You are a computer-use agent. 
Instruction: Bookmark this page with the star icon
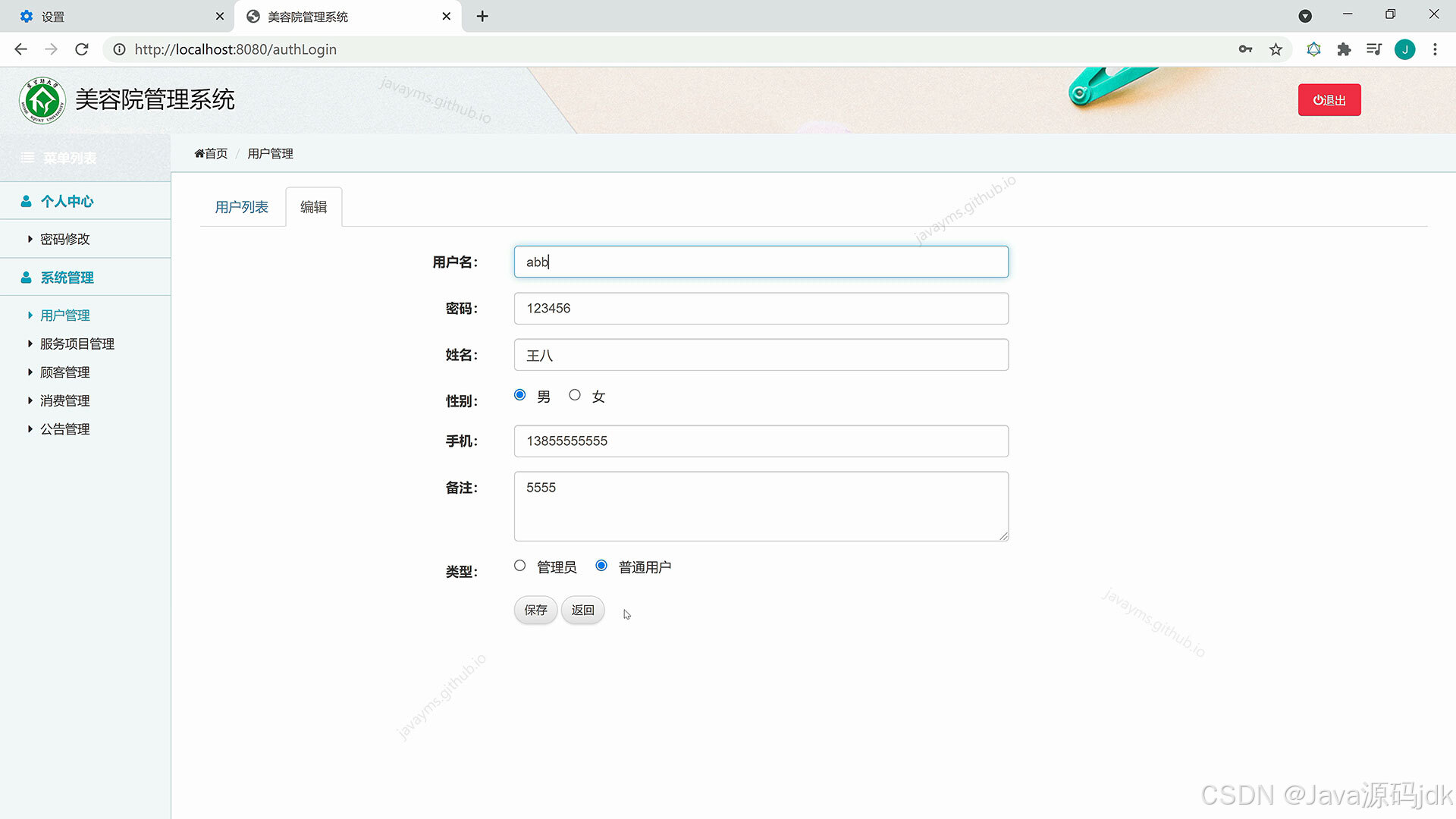click(x=1276, y=49)
